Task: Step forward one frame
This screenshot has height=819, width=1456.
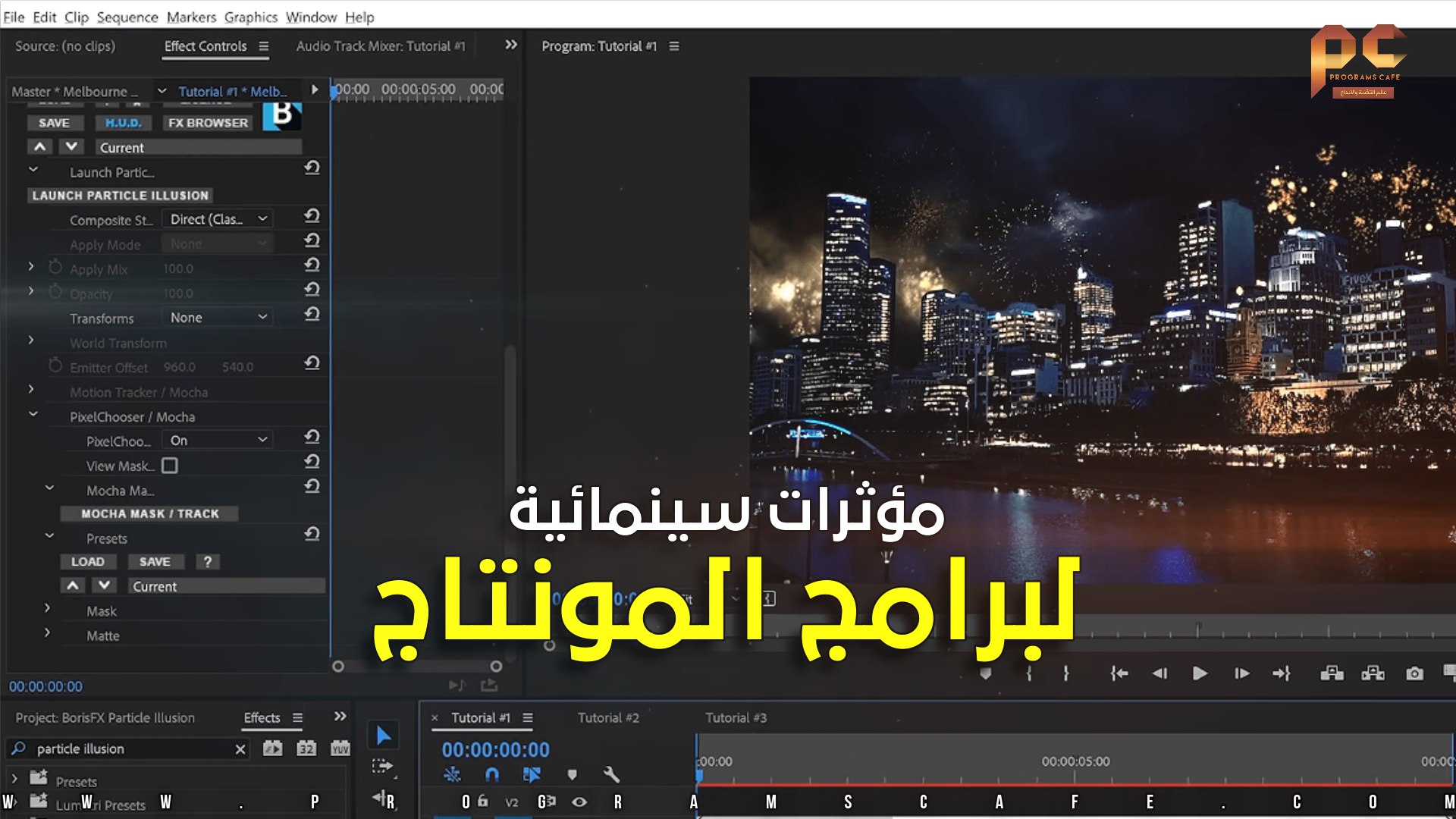Action: [x=1241, y=673]
